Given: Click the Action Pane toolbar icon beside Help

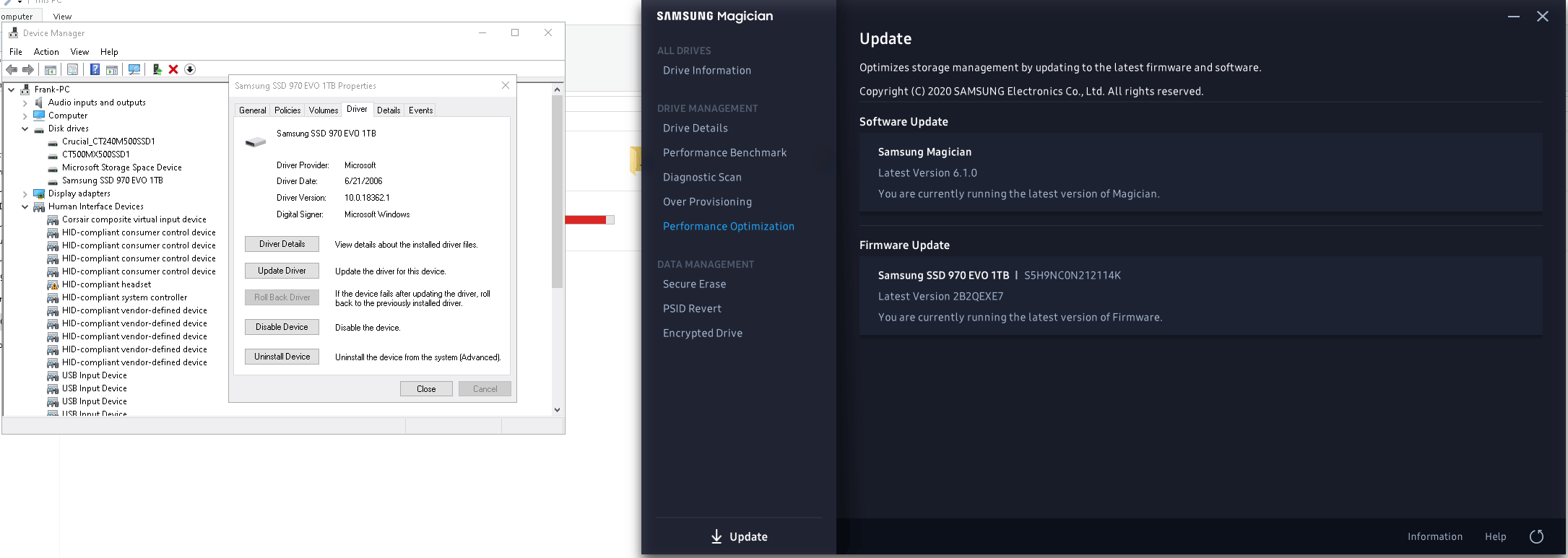Looking at the screenshot, I should pyautogui.click(x=112, y=69).
